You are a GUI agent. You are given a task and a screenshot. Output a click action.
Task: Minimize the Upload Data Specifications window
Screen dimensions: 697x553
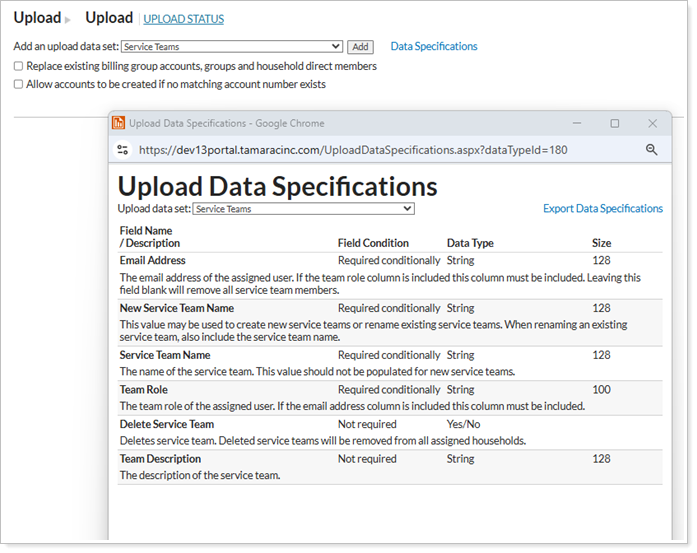577,123
